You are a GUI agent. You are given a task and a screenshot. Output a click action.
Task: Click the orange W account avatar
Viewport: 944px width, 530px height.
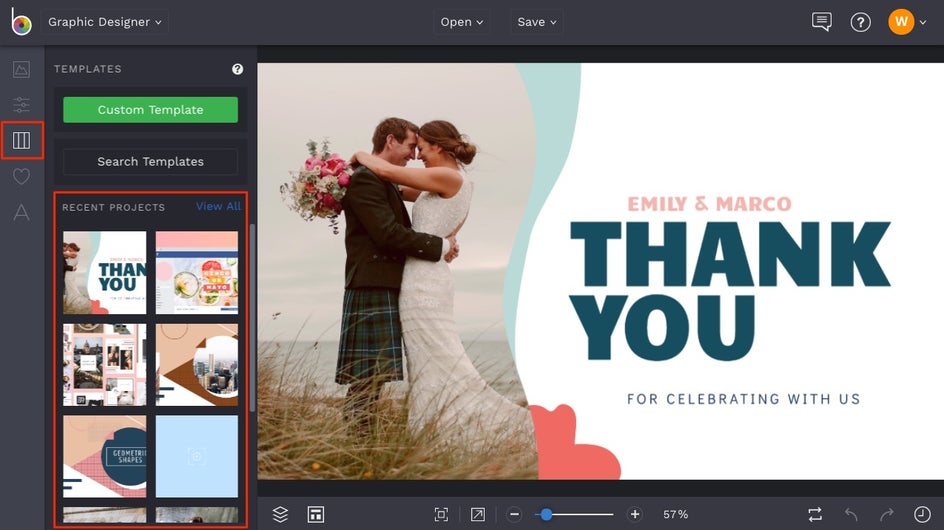901,22
